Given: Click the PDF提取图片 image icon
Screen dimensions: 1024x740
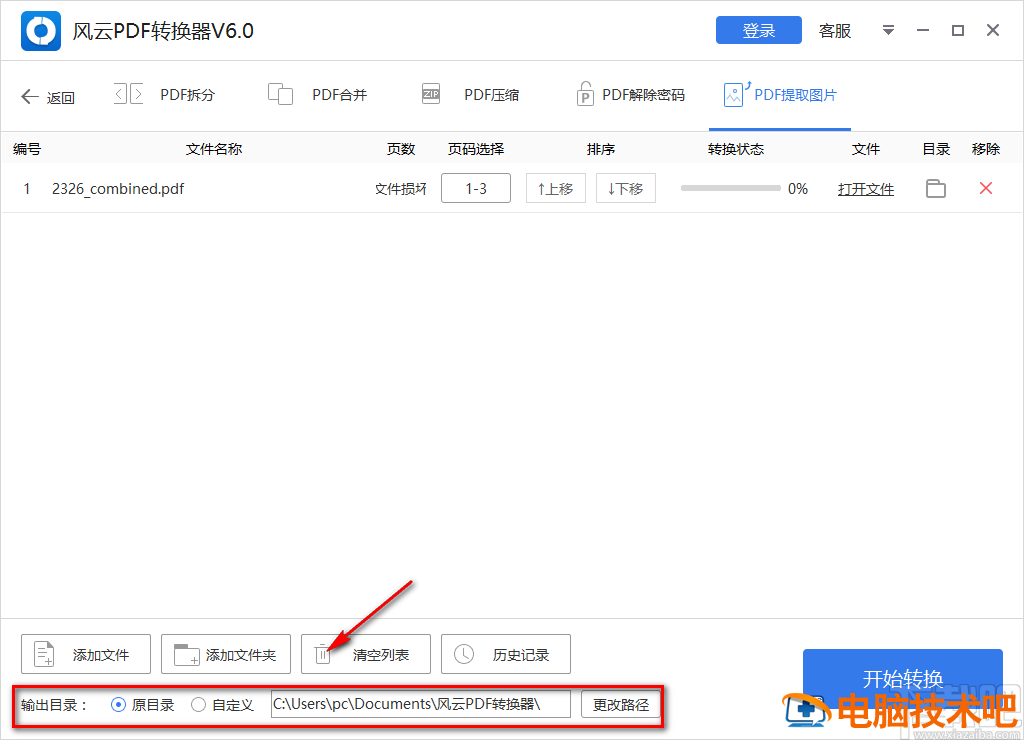Looking at the screenshot, I should pos(736,93).
